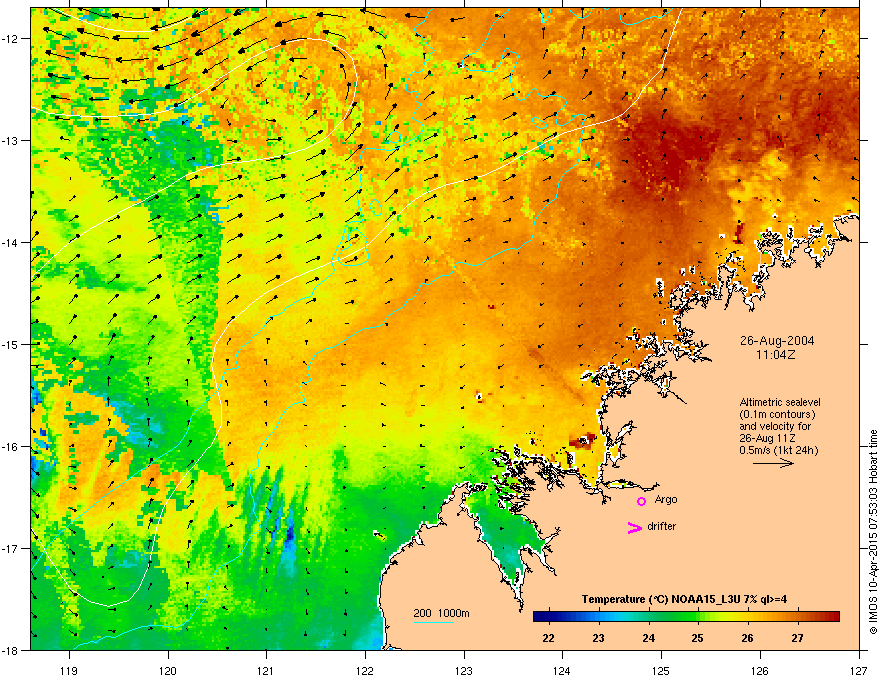Click the IMOS copyright timestamp on right edge

(873, 532)
